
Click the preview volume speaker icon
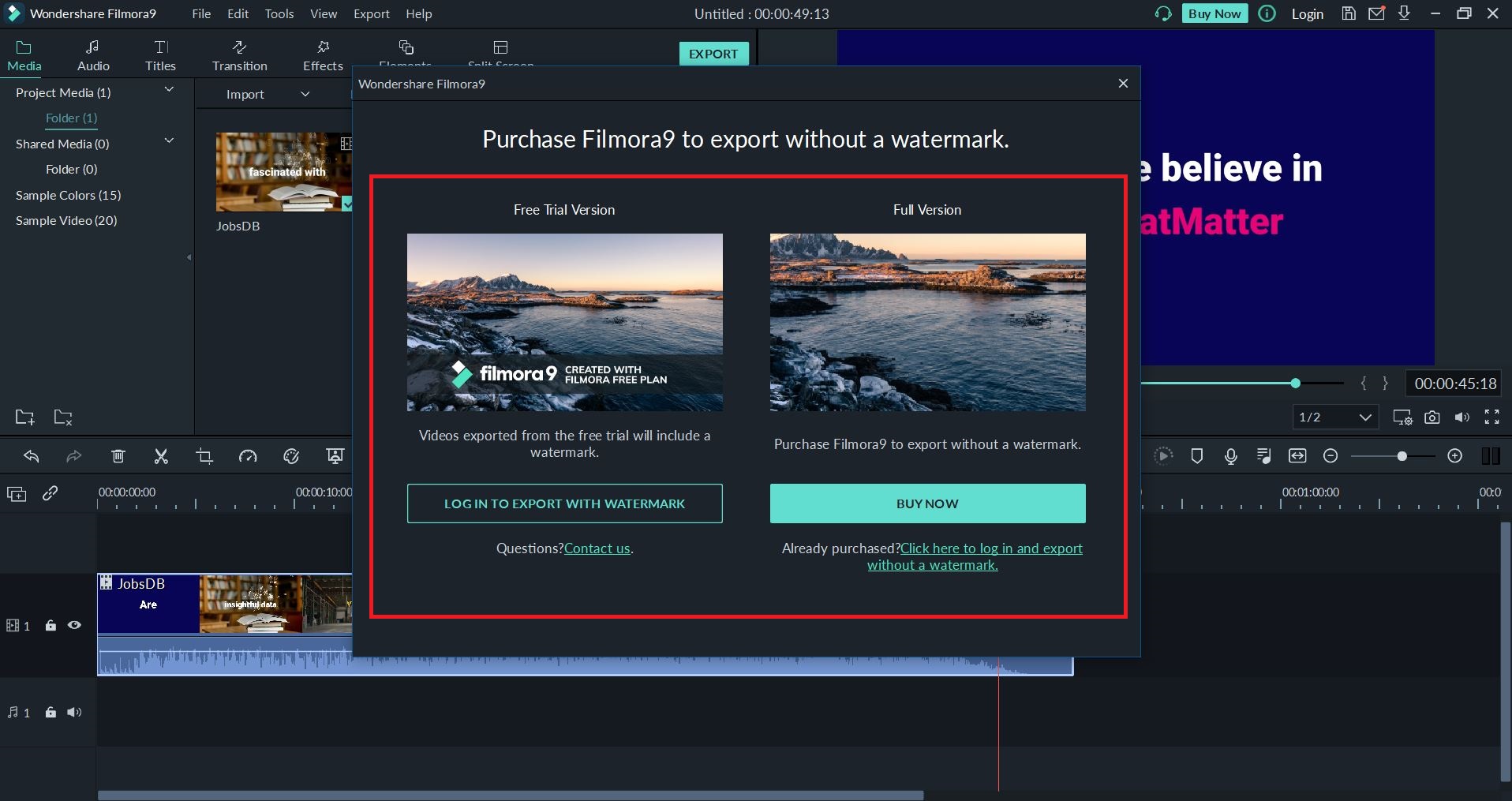click(x=1462, y=417)
